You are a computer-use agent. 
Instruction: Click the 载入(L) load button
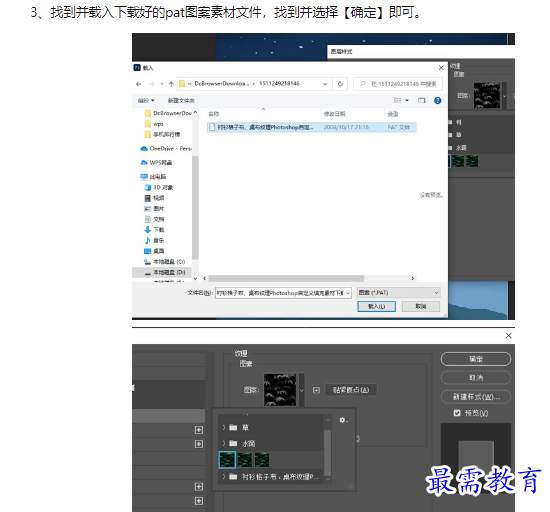pyautogui.click(x=376, y=306)
